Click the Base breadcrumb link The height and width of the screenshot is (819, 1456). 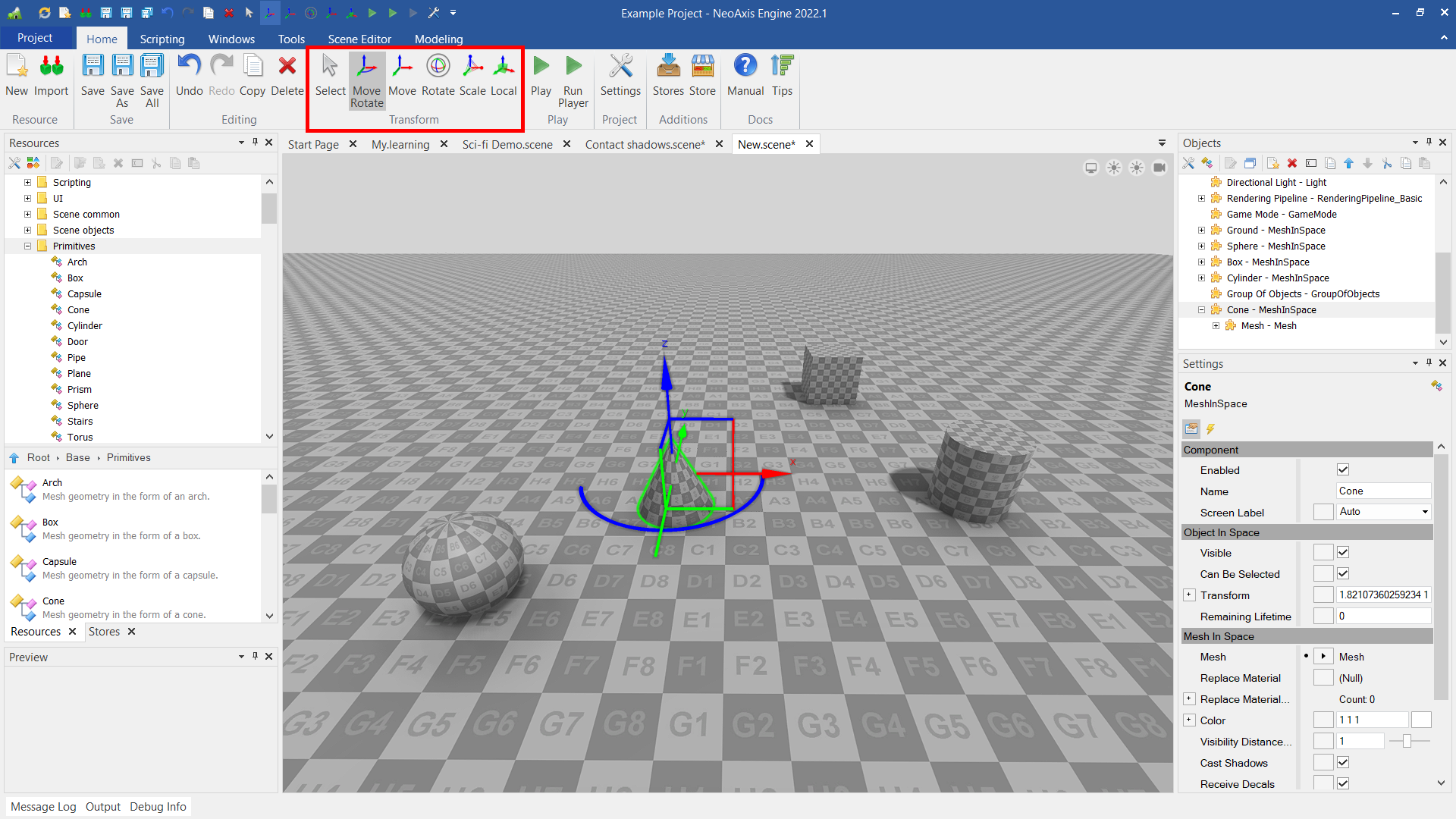tap(77, 458)
